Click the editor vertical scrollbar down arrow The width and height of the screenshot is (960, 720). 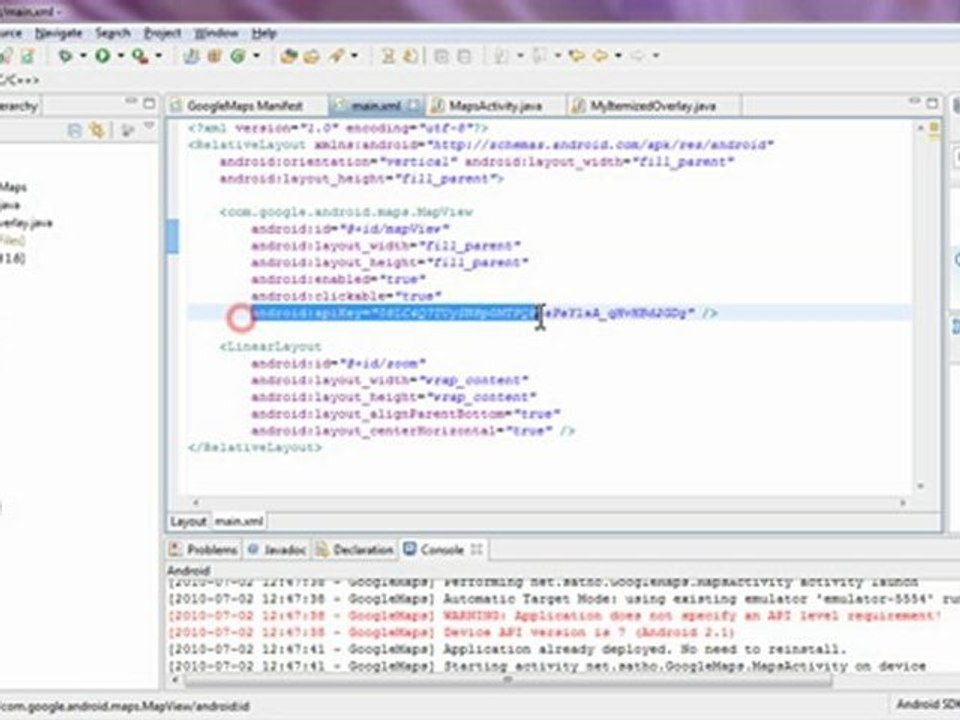[x=920, y=486]
